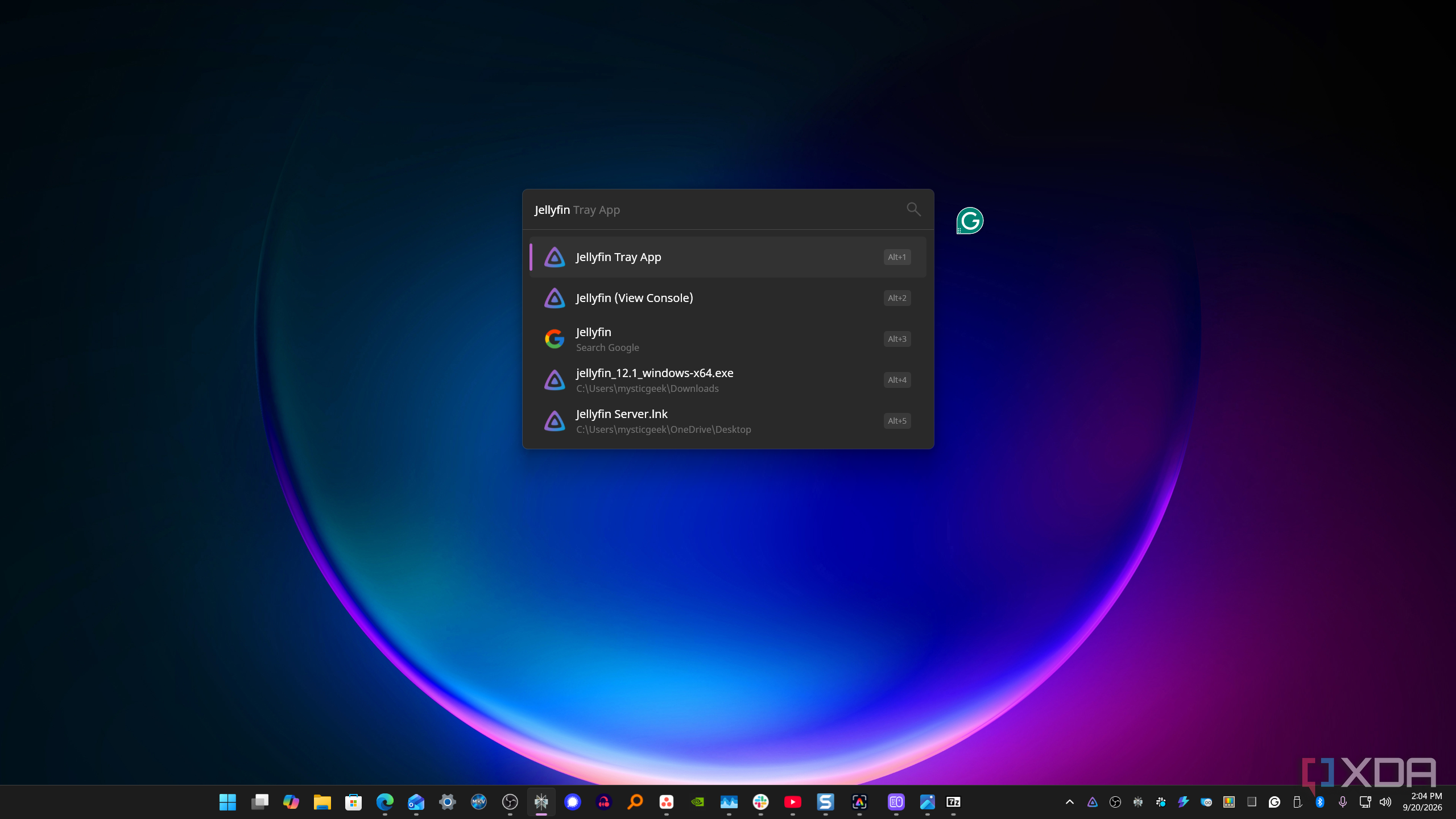Open the headphones app in the taskbar
Screen dimensions: 1456x819
coord(604,802)
